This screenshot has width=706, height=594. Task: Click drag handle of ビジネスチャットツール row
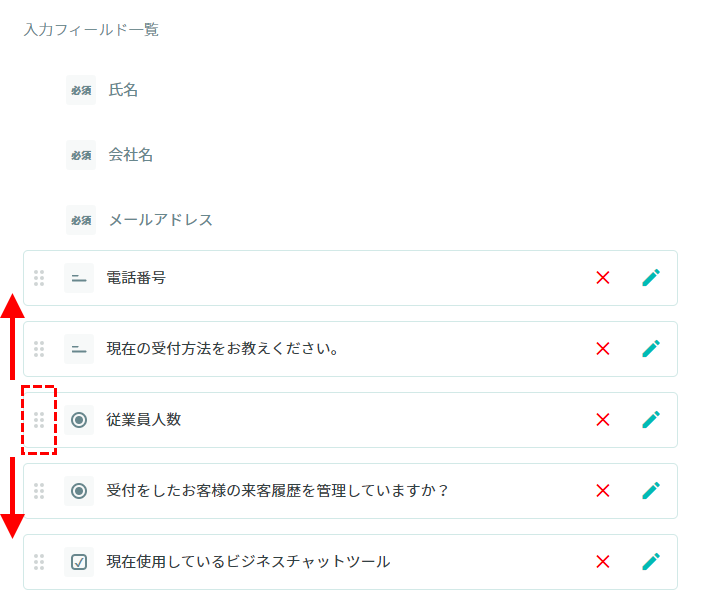point(39,562)
